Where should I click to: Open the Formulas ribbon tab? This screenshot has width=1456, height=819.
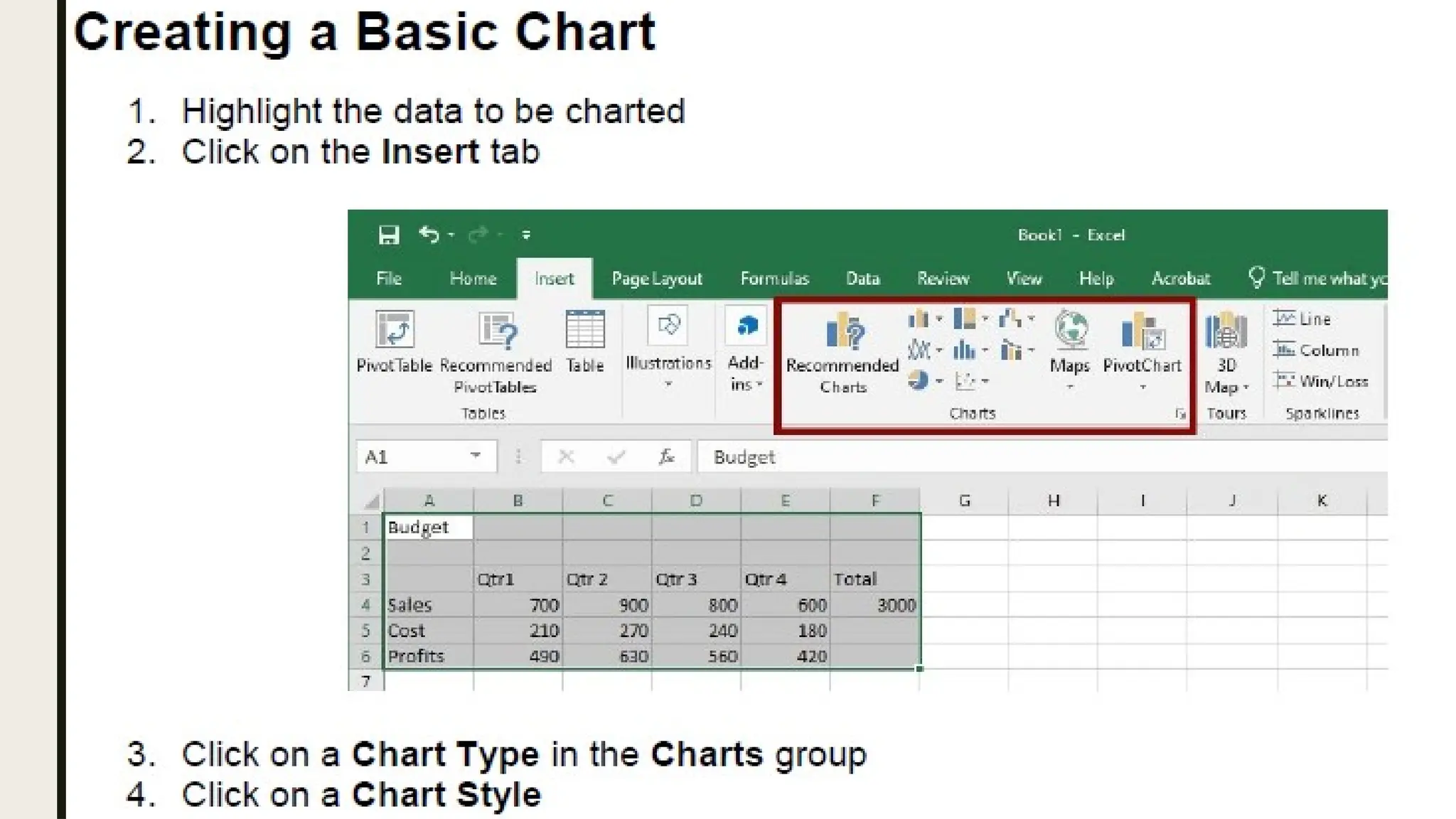coord(775,279)
